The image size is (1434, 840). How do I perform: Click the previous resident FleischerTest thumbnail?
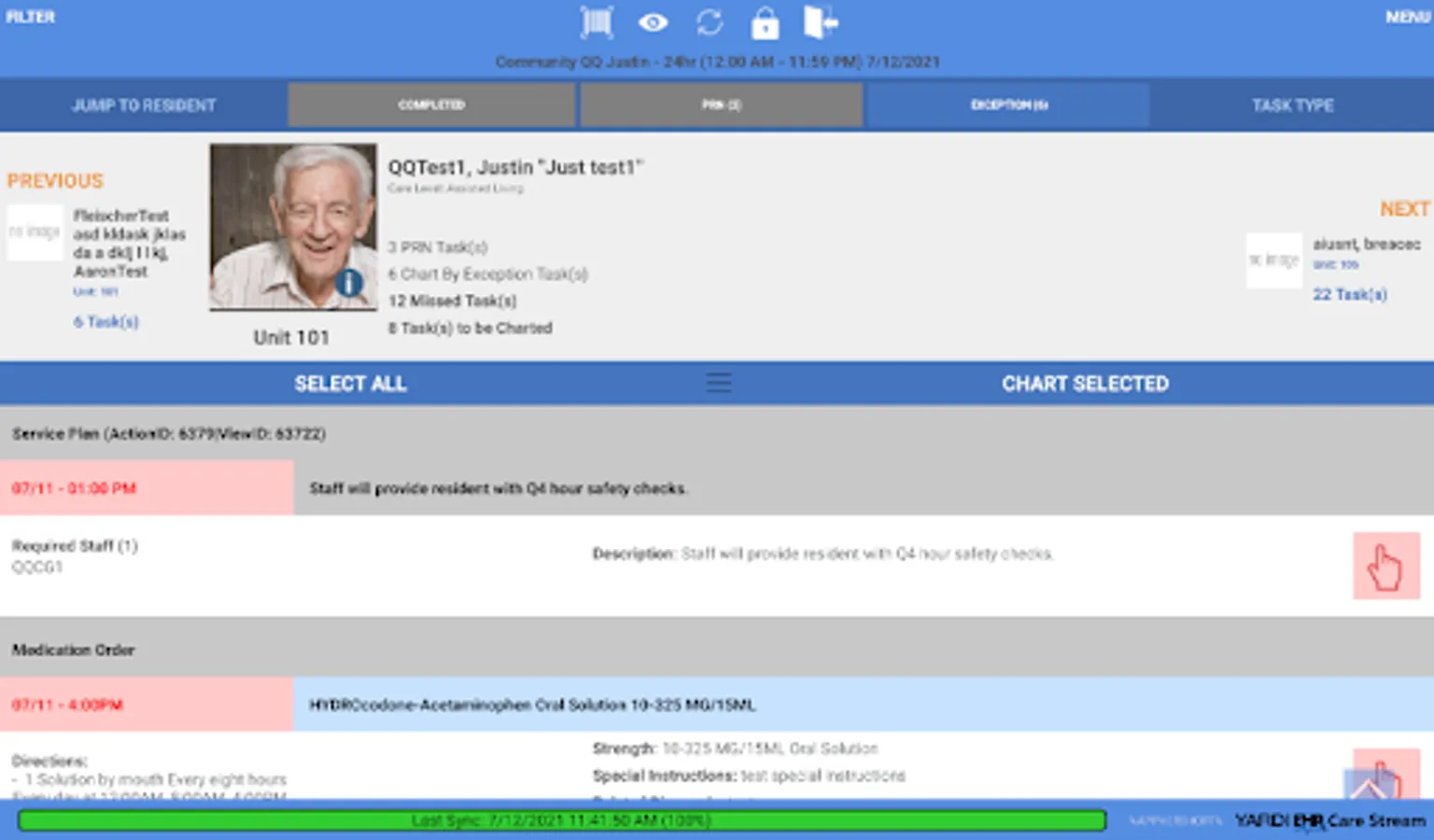[x=35, y=231]
